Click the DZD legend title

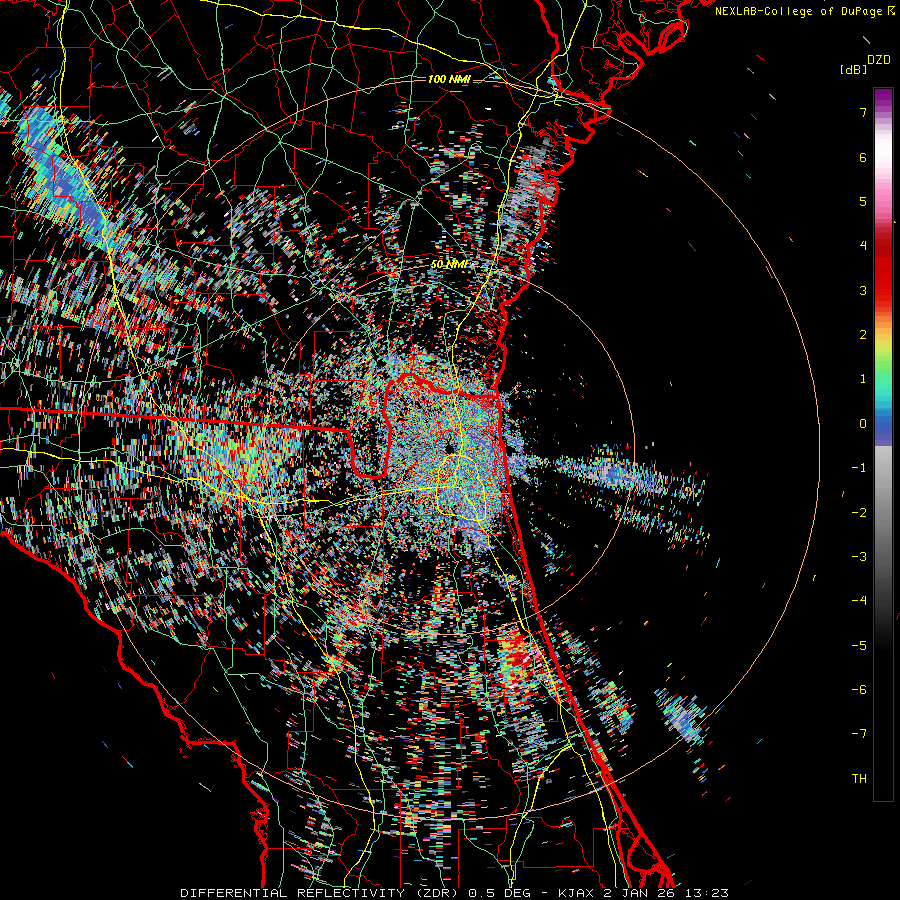pyautogui.click(x=879, y=60)
